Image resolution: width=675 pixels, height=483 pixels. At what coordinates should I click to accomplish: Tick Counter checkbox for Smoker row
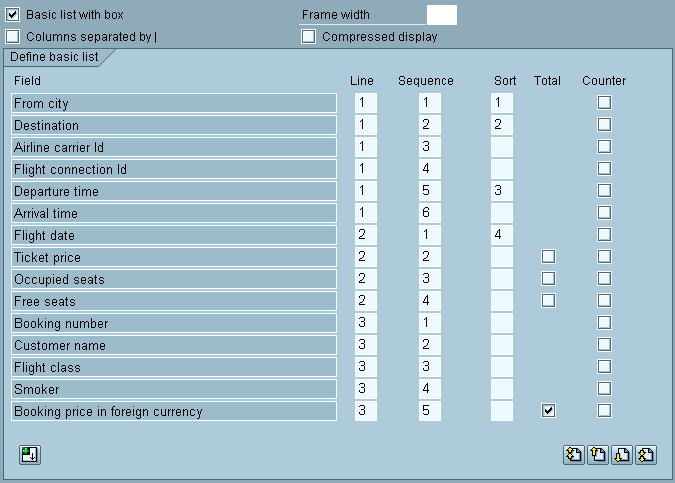coord(604,389)
